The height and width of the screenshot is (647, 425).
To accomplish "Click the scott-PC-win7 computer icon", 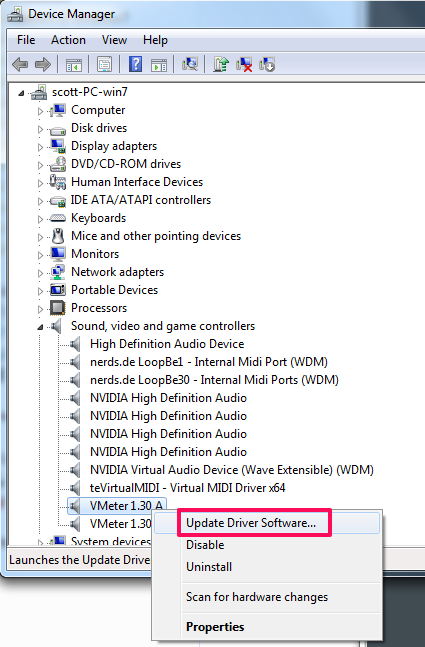I will tap(39, 92).
